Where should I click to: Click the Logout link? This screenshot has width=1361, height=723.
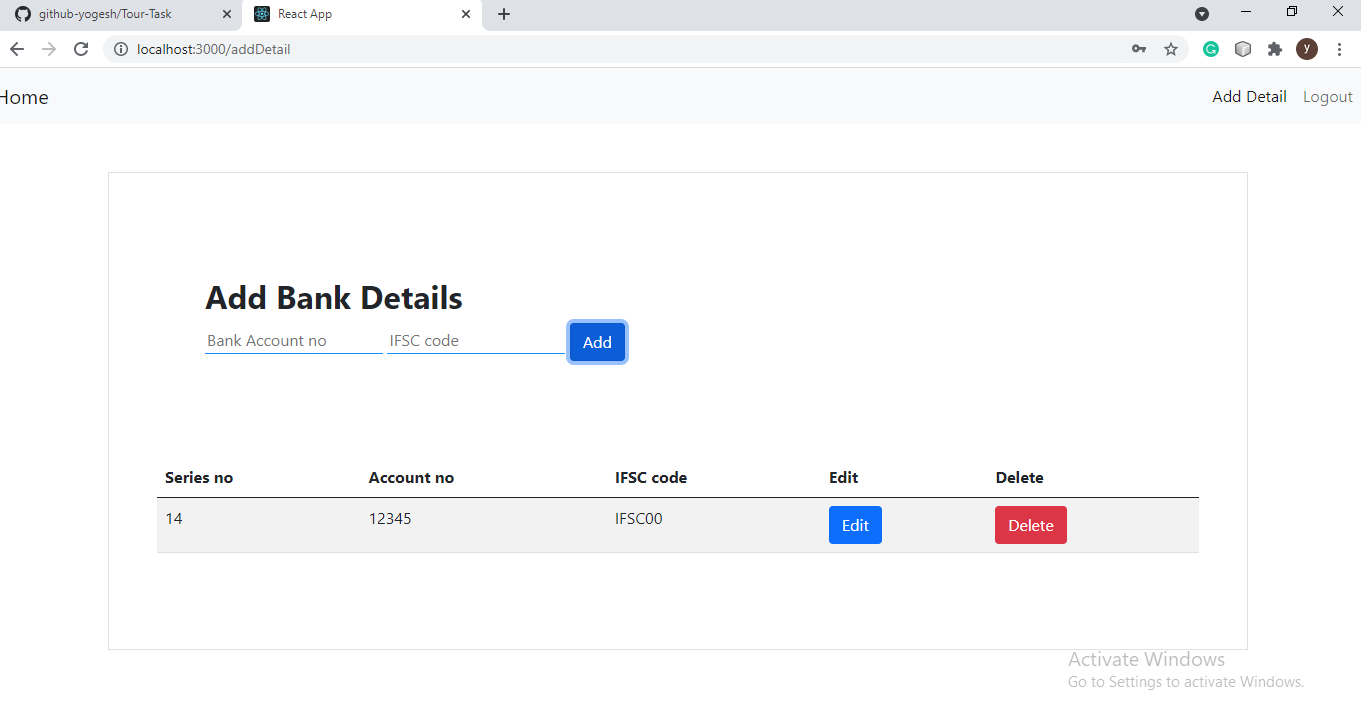(1327, 96)
